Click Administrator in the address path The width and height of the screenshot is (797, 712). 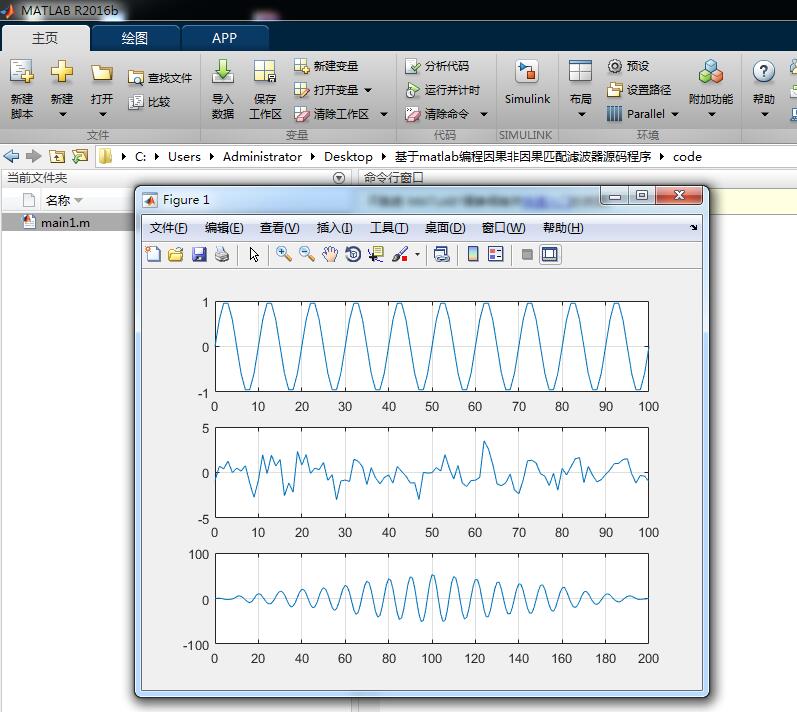tap(262, 157)
